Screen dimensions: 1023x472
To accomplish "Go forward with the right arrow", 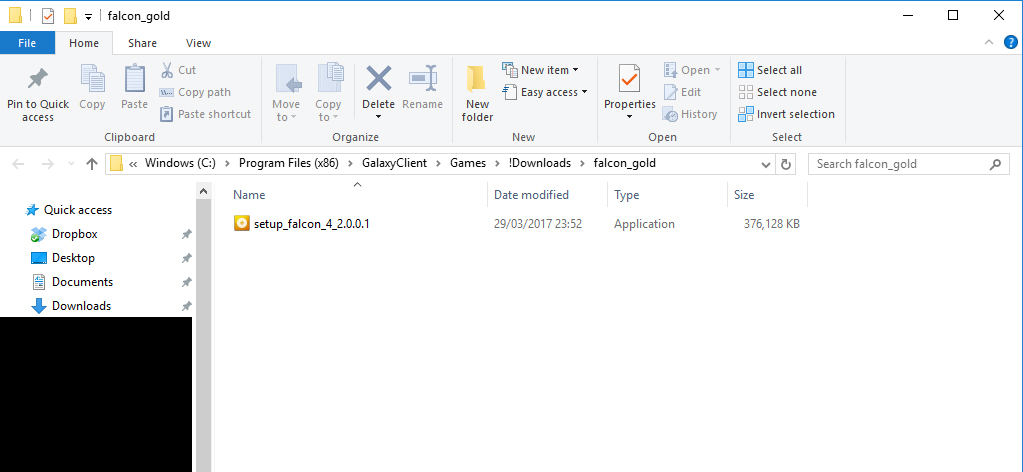I will (x=48, y=164).
